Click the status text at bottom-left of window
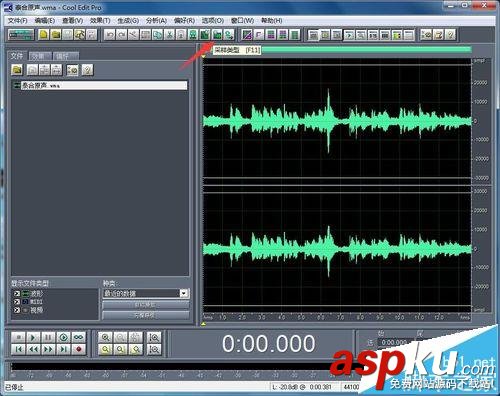 coord(14,387)
